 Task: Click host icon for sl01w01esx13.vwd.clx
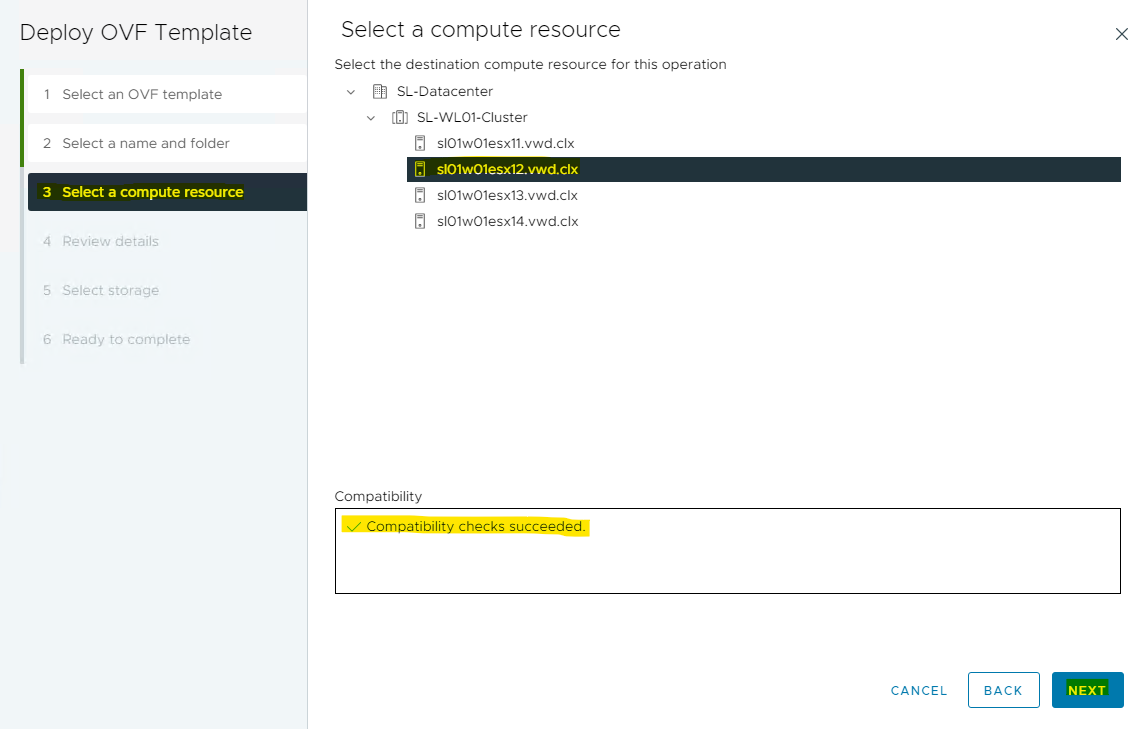tap(420, 195)
